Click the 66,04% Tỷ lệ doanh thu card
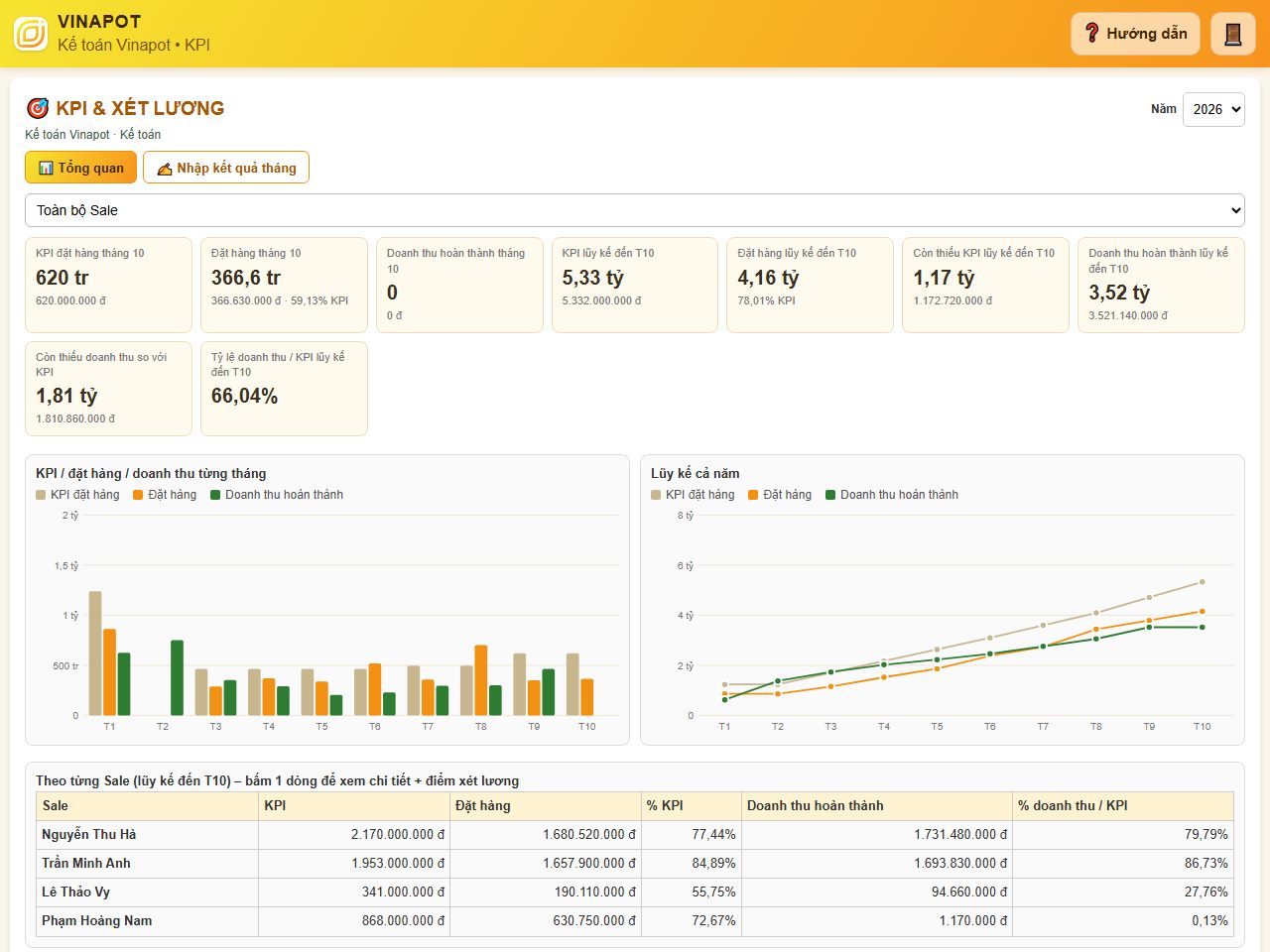Image resolution: width=1270 pixels, height=952 pixels. pos(284,389)
